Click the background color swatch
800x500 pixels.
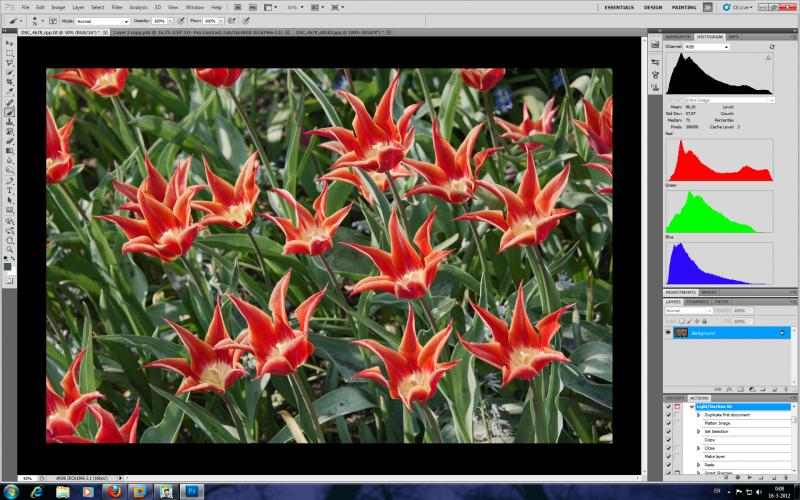(12, 270)
